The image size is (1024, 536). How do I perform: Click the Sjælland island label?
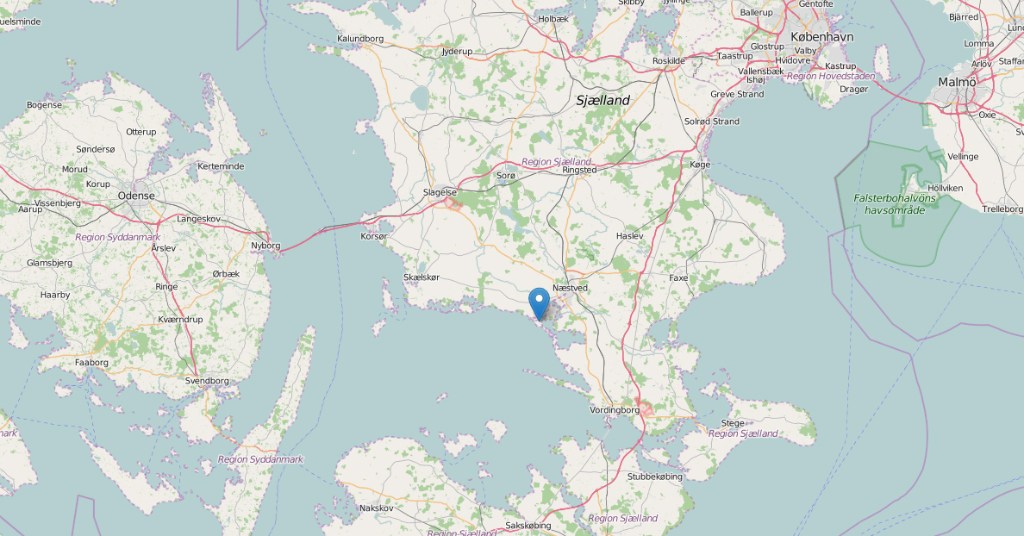(x=603, y=101)
